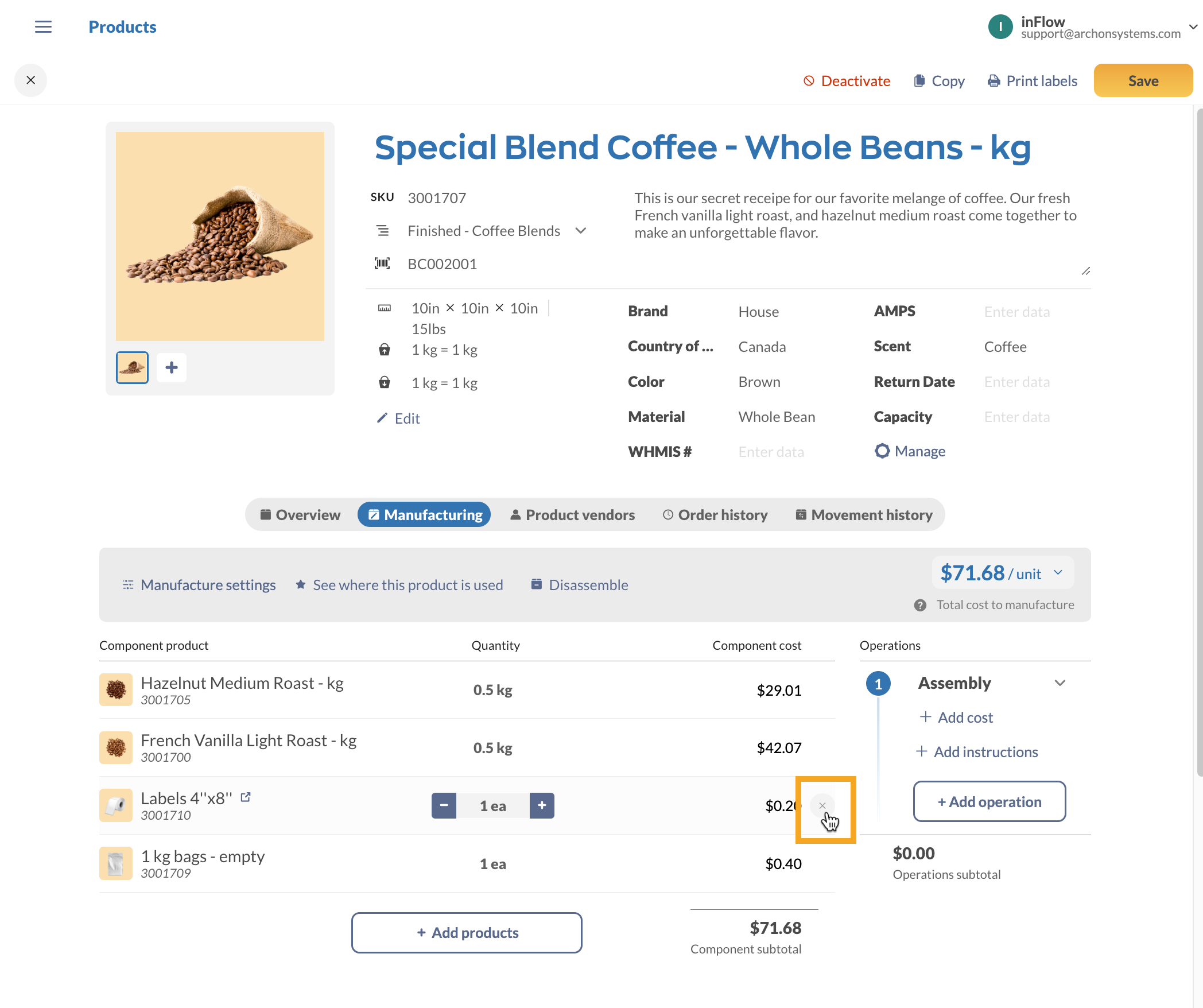
Task: Click the Copy product icon
Action: point(919,81)
